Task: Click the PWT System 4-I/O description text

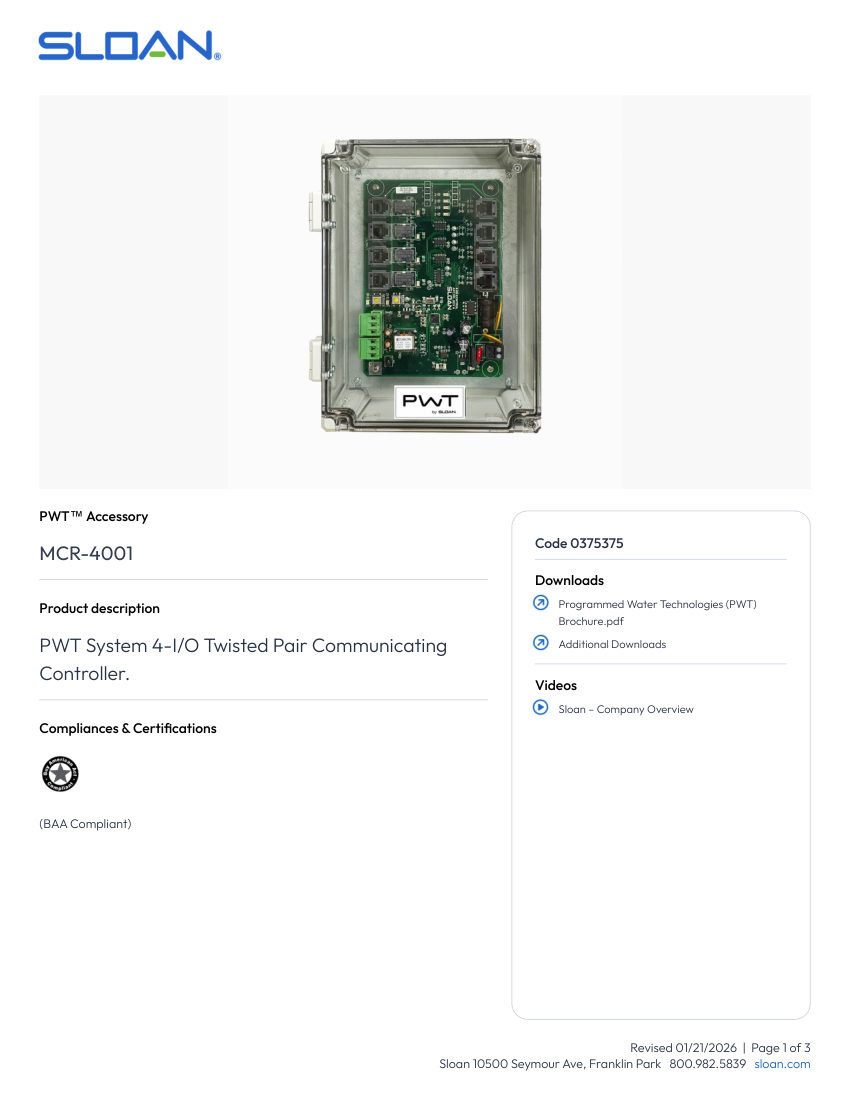Action: tap(243, 659)
